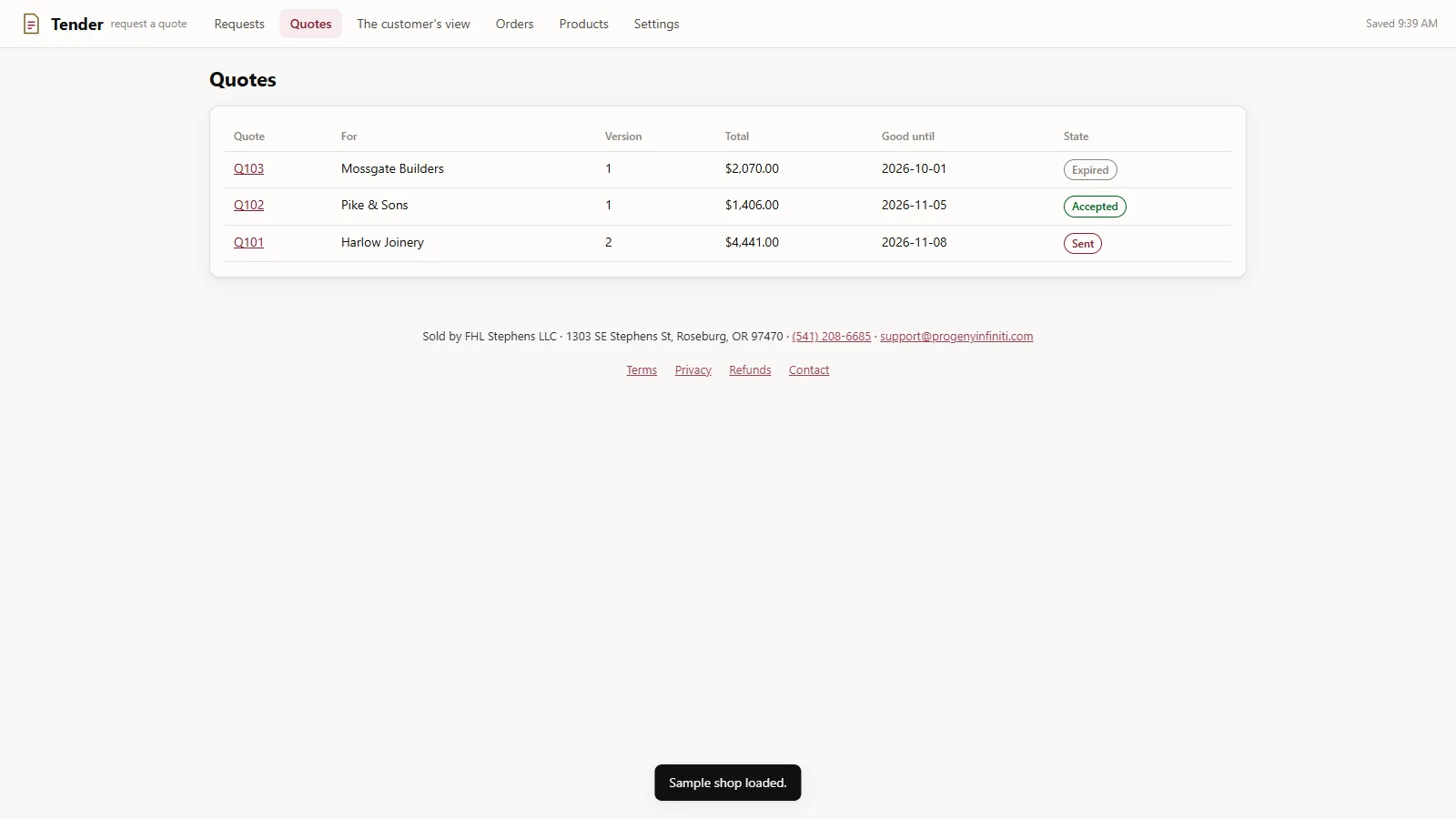Click the Sent state badge
The image size is (1456, 819).
1083,244
